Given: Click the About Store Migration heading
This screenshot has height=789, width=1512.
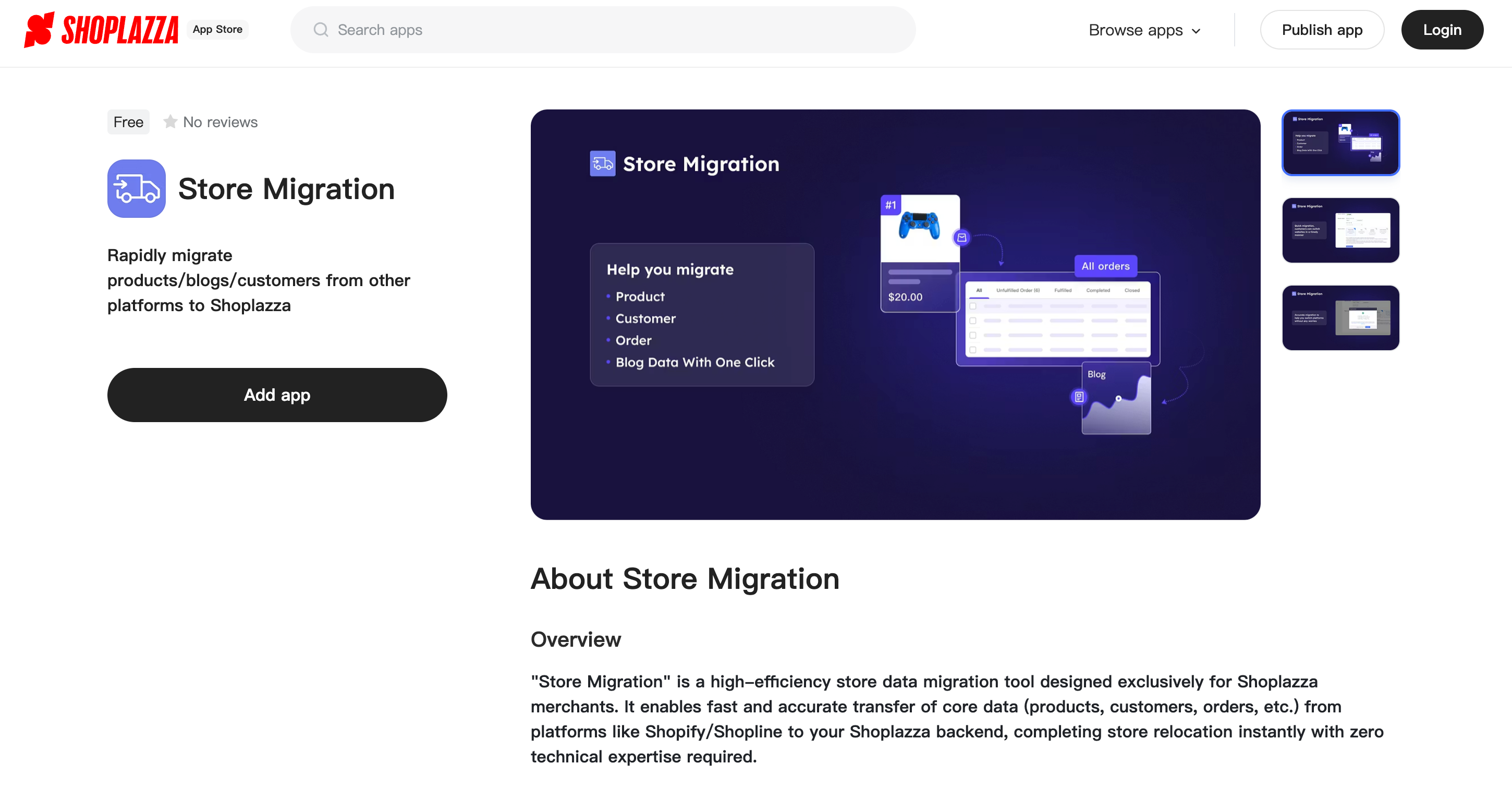Looking at the screenshot, I should [685, 579].
